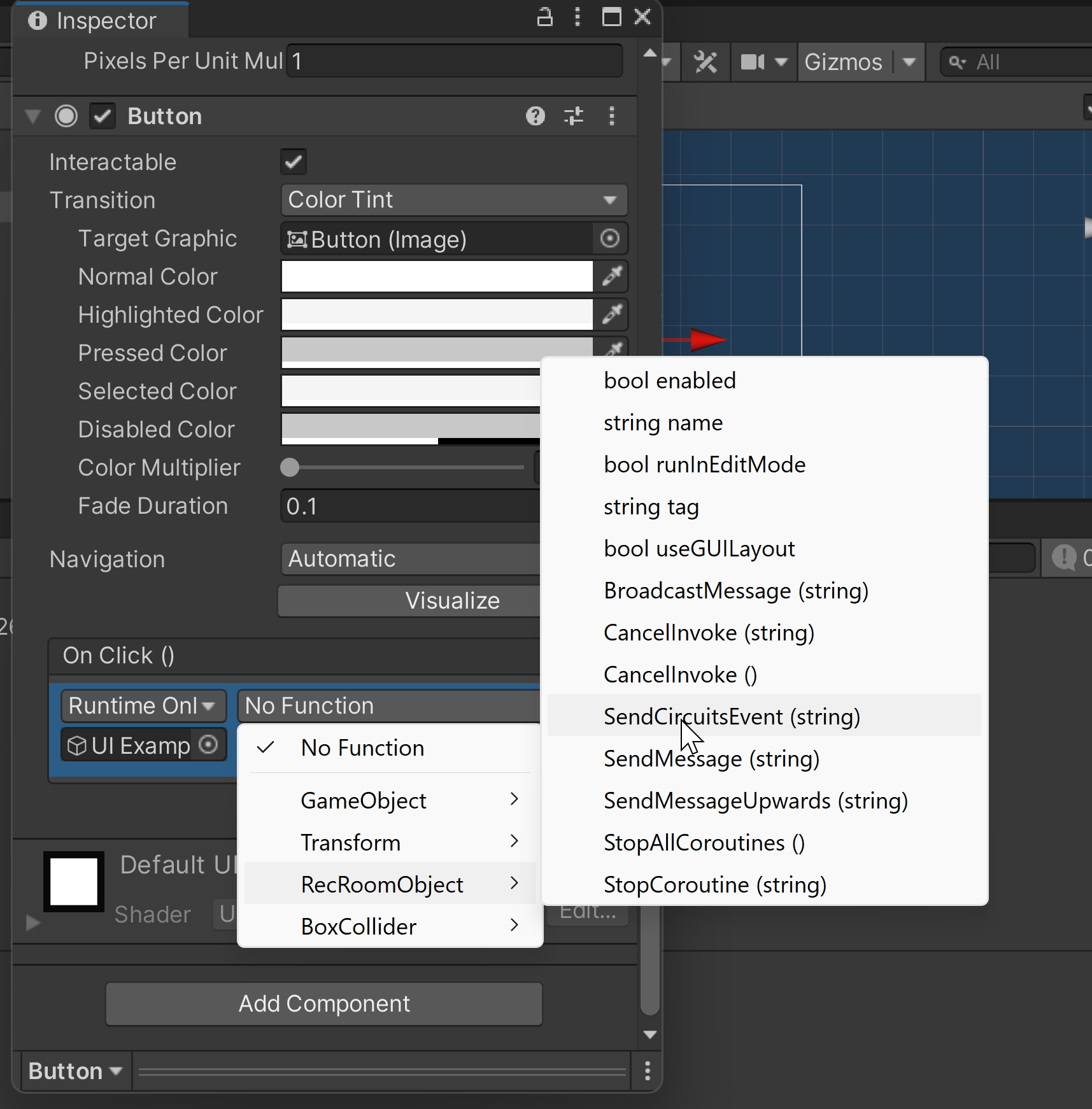Image resolution: width=1092 pixels, height=1109 pixels.
Task: Open the Gizmos dropdown arrow
Action: (909, 62)
